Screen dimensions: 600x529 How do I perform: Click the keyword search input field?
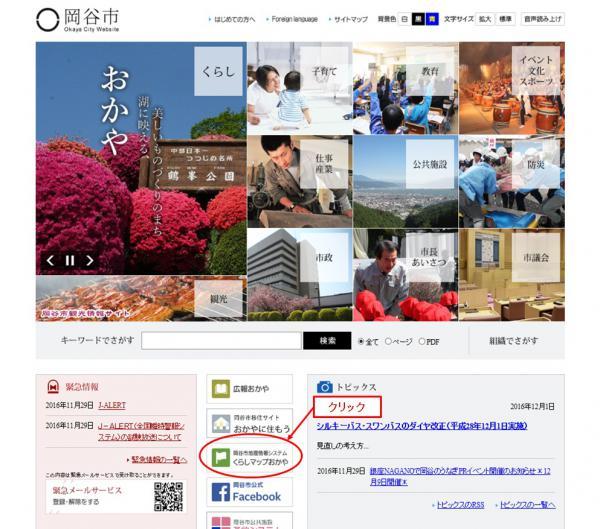coord(221,341)
